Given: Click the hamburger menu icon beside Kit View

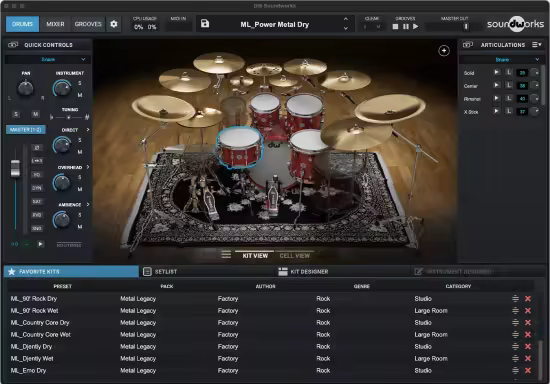Looking at the screenshot, I should (x=226, y=255).
